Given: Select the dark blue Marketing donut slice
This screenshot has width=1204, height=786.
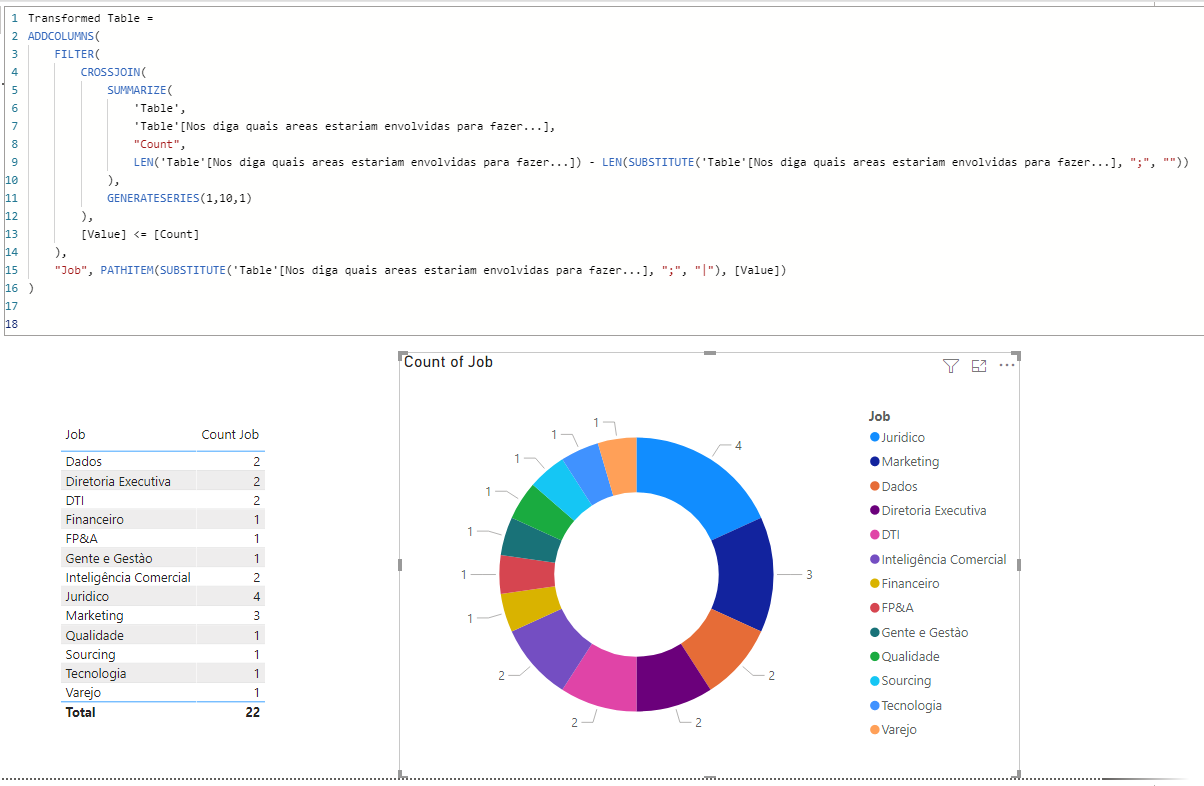Looking at the screenshot, I should [x=746, y=576].
